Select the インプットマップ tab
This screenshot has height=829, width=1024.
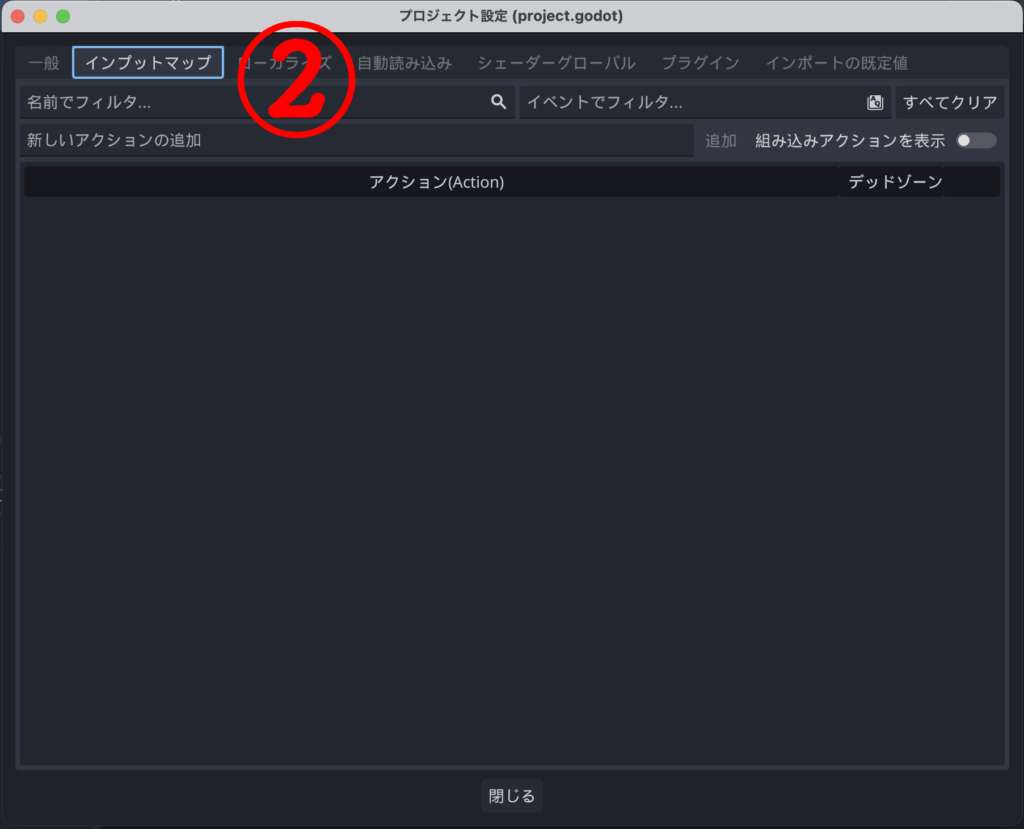click(148, 63)
